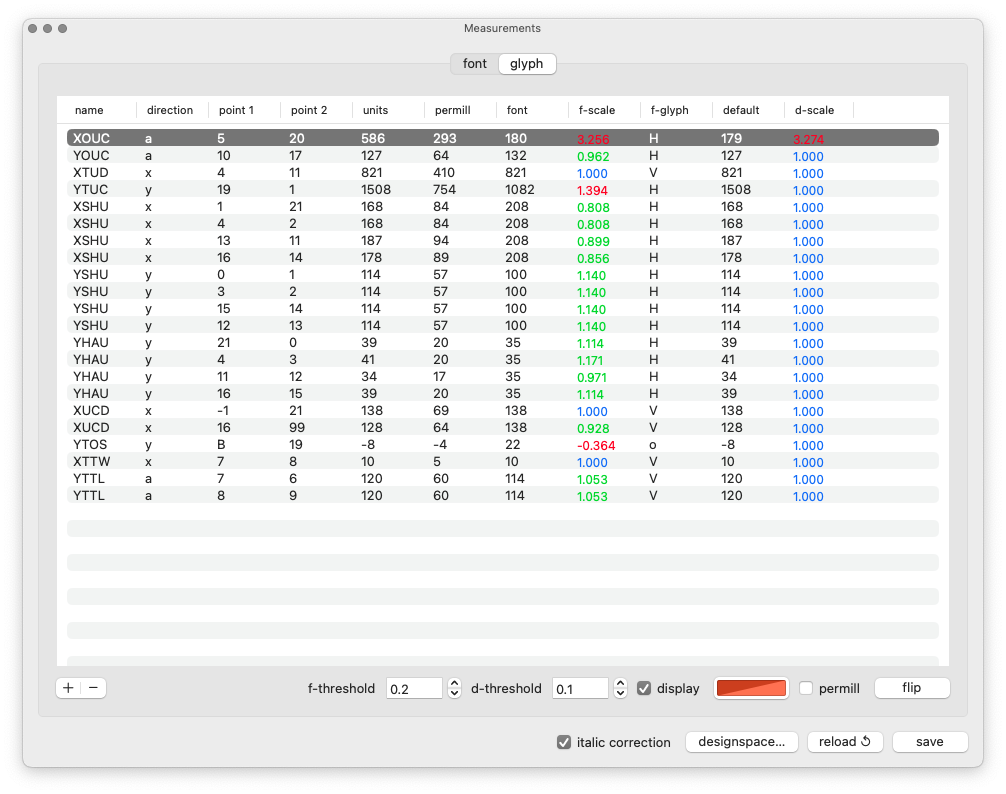Toggle the display checkbox
This screenshot has height=794, width=1006.
644,688
